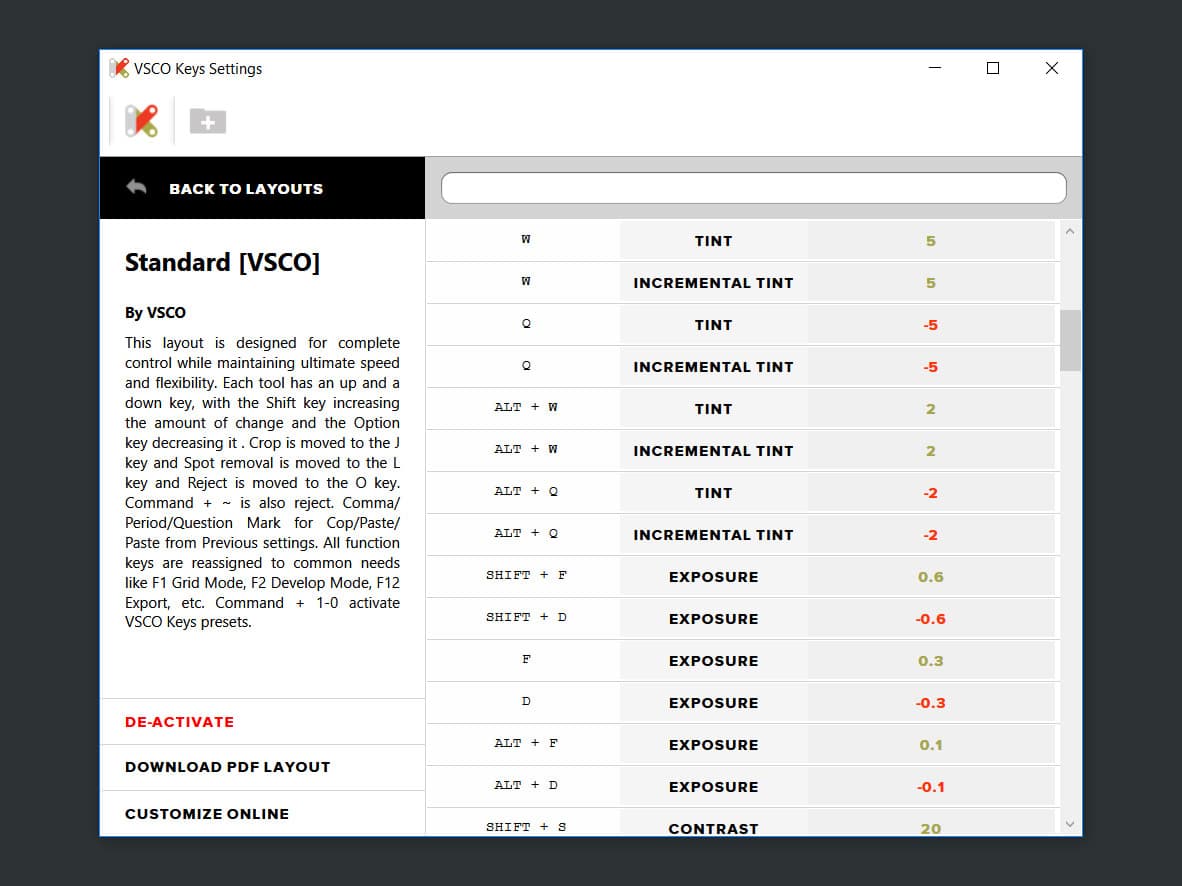Maximize the VSCO Keys Settings window
This screenshot has height=886, width=1182.
point(993,68)
